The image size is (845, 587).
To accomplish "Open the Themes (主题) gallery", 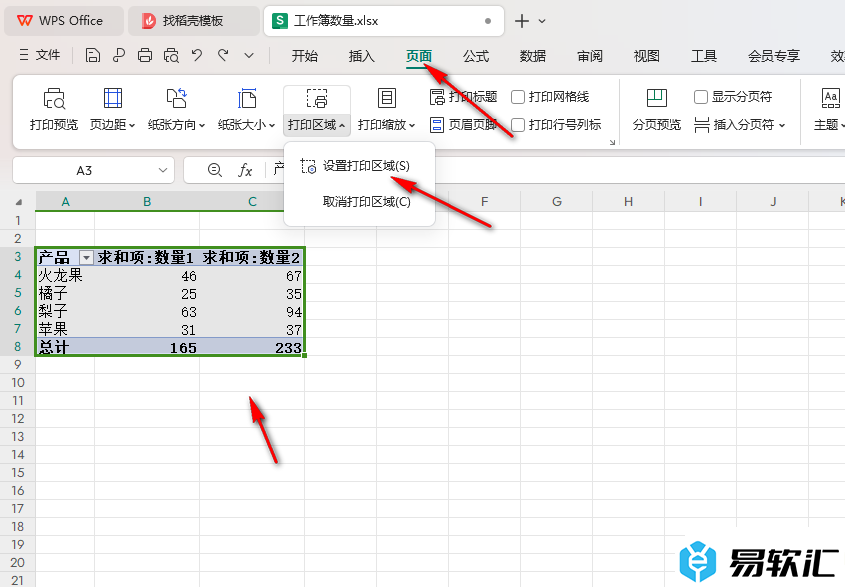I will click(x=829, y=109).
